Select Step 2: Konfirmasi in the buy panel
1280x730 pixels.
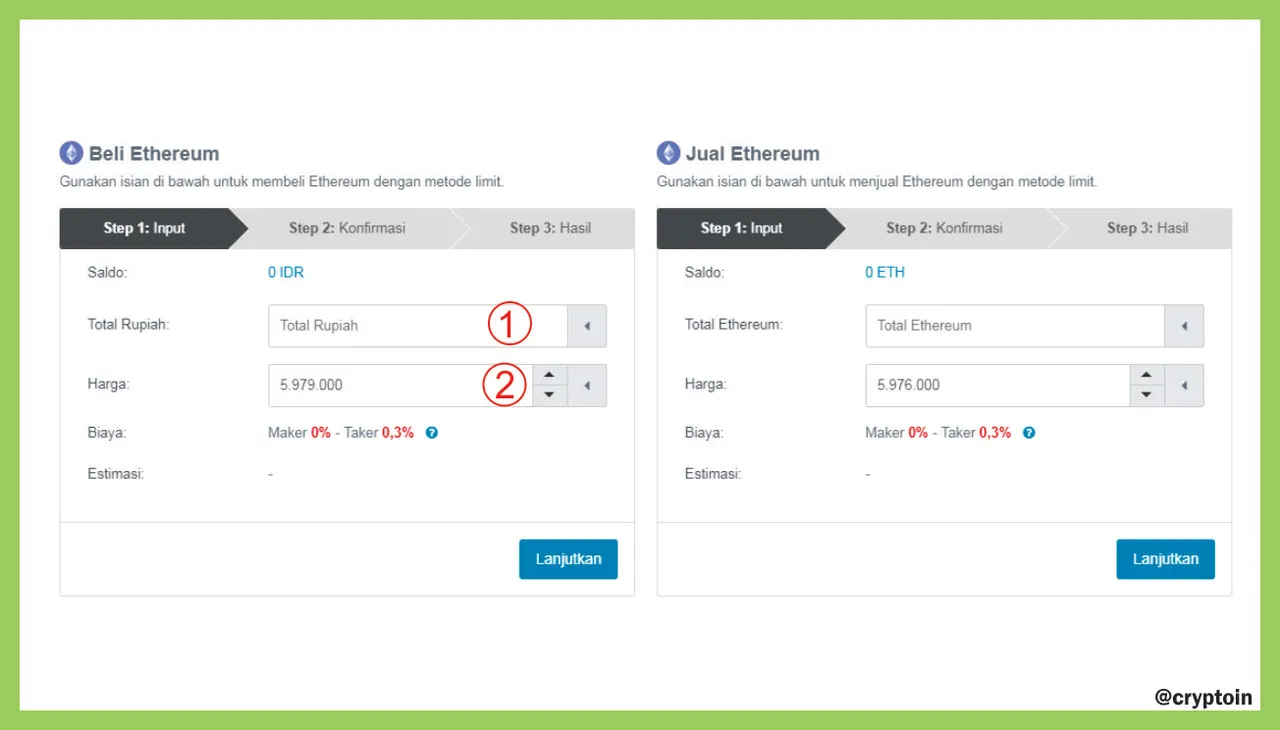[x=347, y=228]
